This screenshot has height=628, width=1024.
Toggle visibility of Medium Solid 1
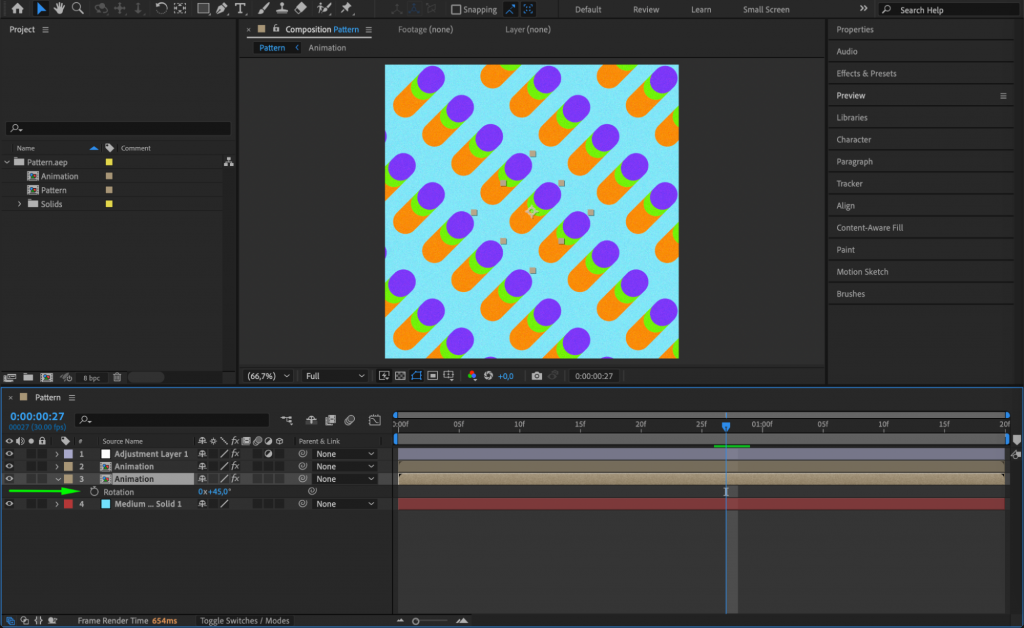click(x=8, y=503)
